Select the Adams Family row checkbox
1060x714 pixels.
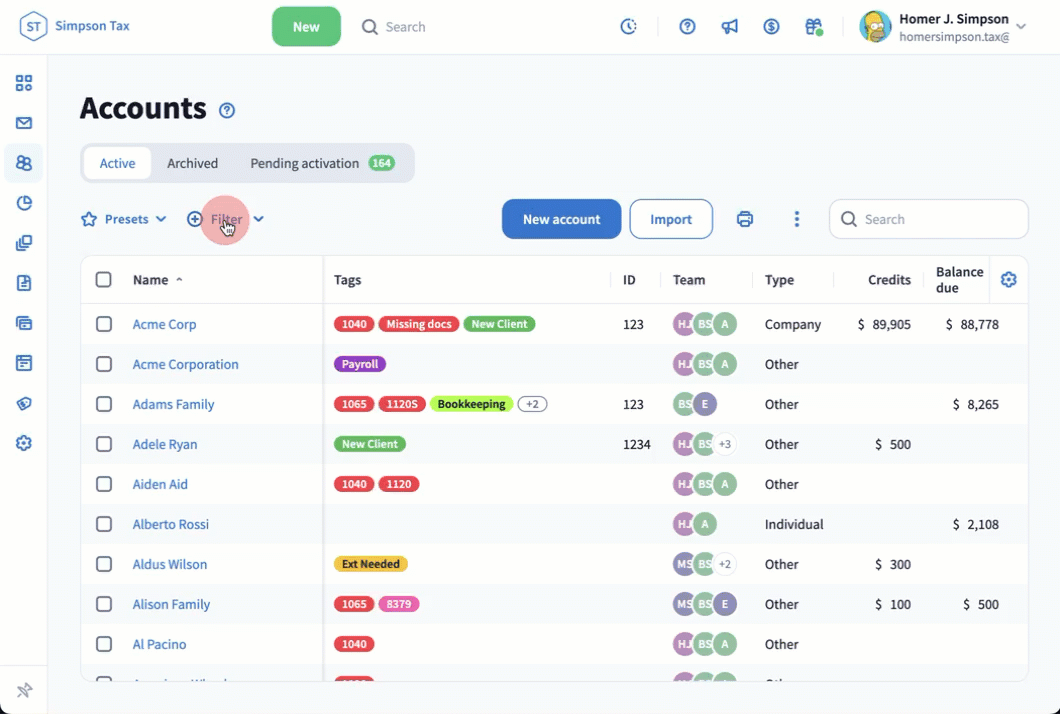click(104, 404)
